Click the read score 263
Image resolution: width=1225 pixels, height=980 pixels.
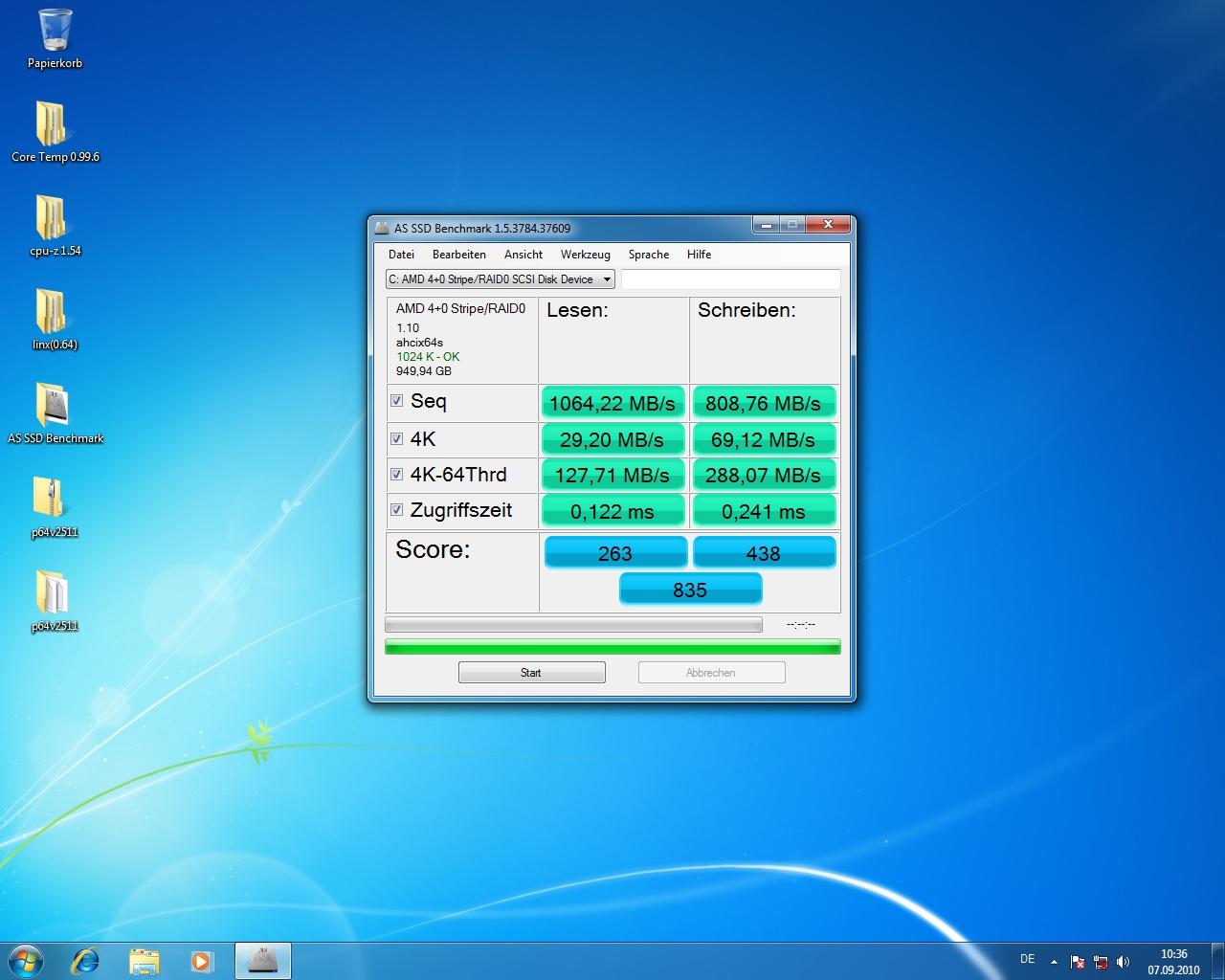coord(615,553)
